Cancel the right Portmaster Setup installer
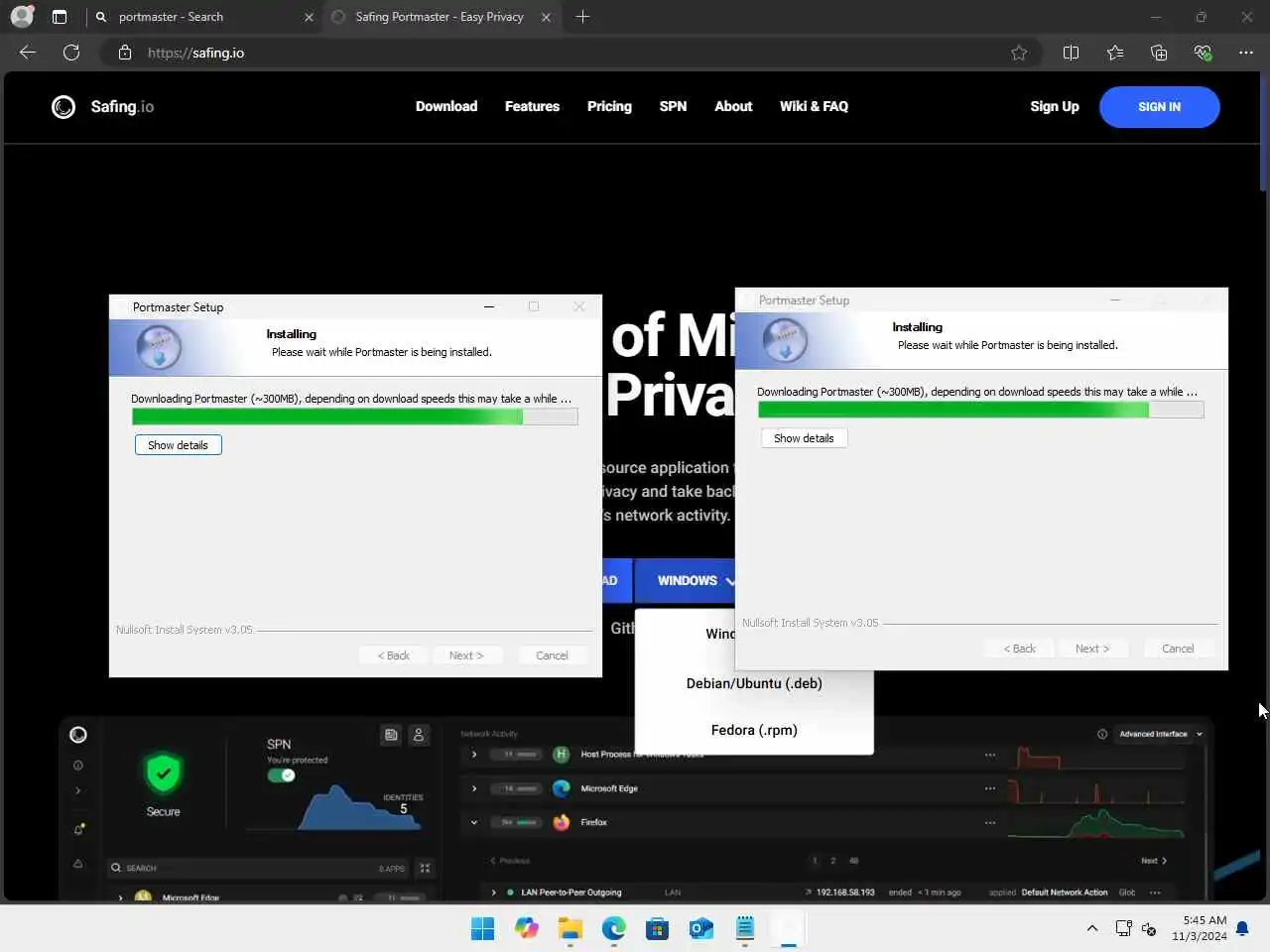 (x=1178, y=649)
